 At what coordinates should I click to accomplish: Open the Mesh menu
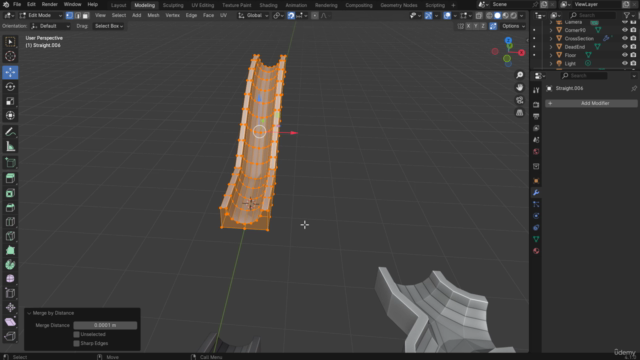pyautogui.click(x=153, y=16)
